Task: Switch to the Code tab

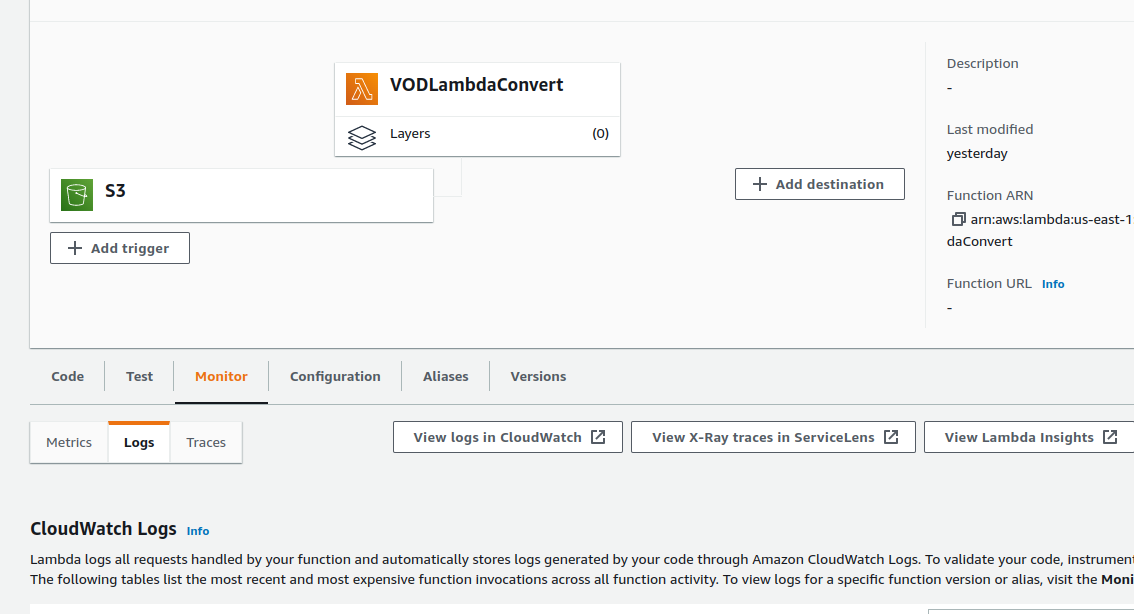Action: pos(68,377)
